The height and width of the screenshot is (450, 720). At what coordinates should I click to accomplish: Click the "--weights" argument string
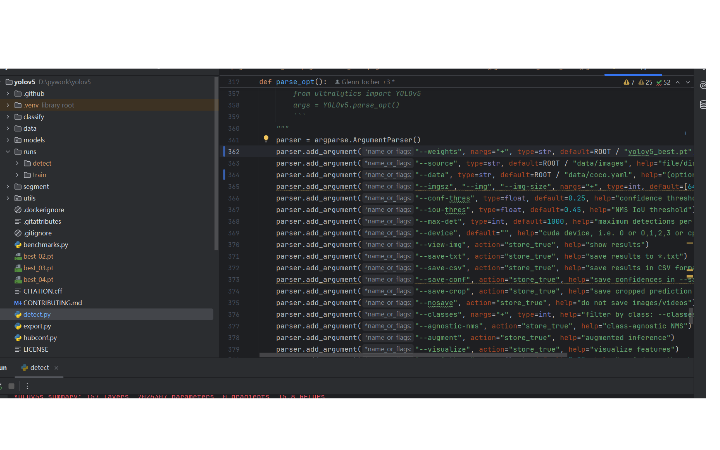click(437, 152)
